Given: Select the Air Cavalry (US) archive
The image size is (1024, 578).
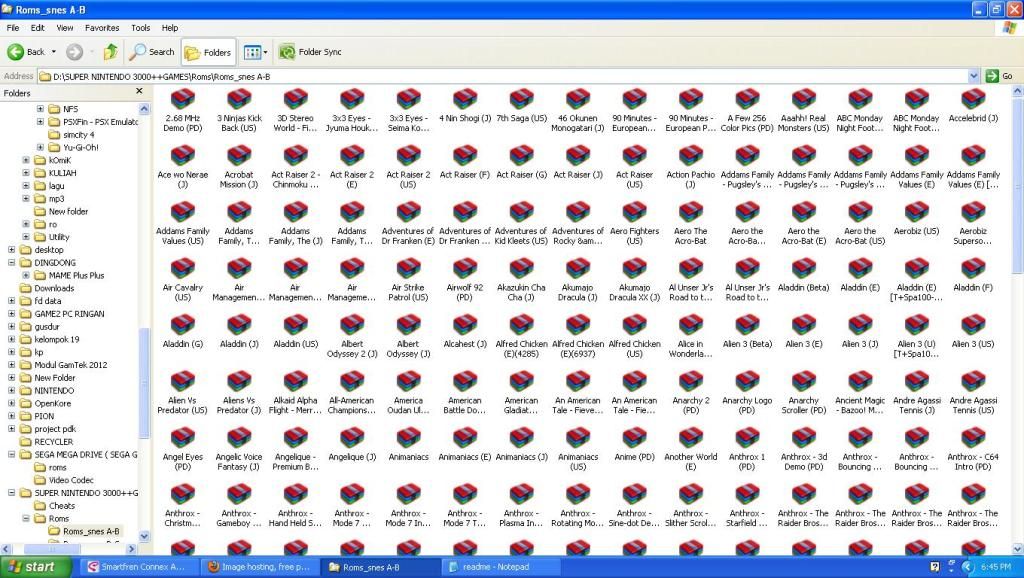Looking at the screenshot, I should pyautogui.click(x=183, y=280).
